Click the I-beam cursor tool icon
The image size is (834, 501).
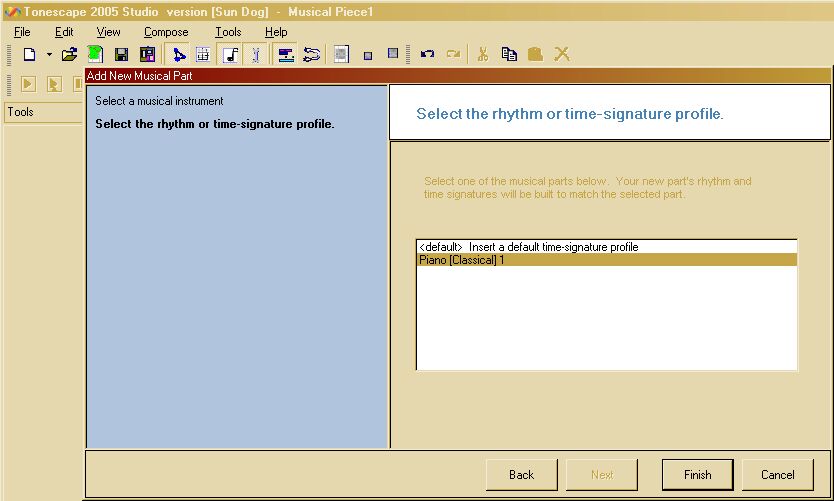tap(256, 54)
